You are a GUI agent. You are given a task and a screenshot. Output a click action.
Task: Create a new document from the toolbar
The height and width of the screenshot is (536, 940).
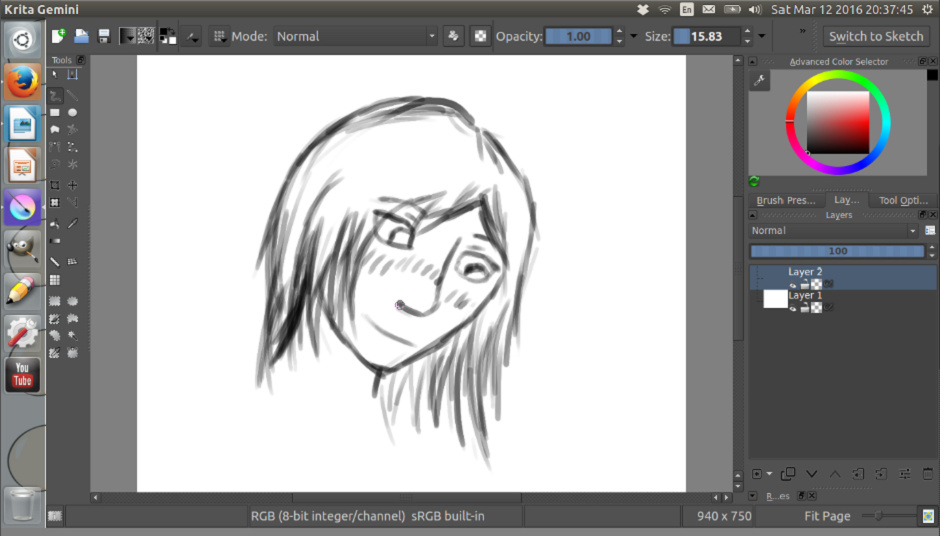point(59,36)
